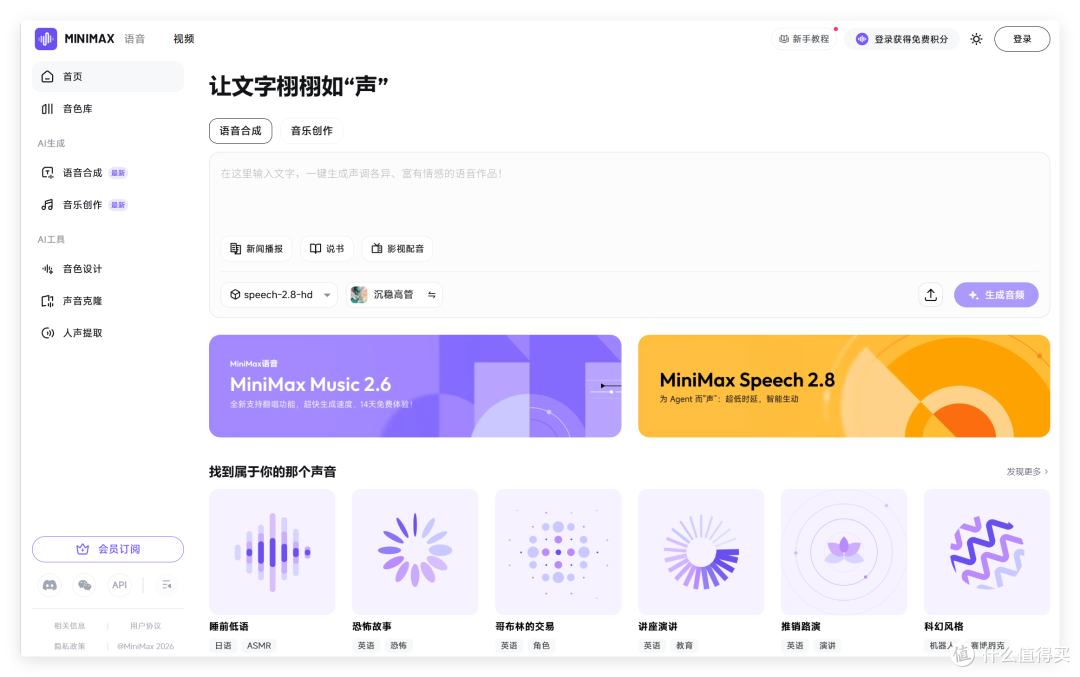Open the 新手教程 tutorial
Image resolution: width=1080 pixels, height=677 pixels.
(804, 39)
